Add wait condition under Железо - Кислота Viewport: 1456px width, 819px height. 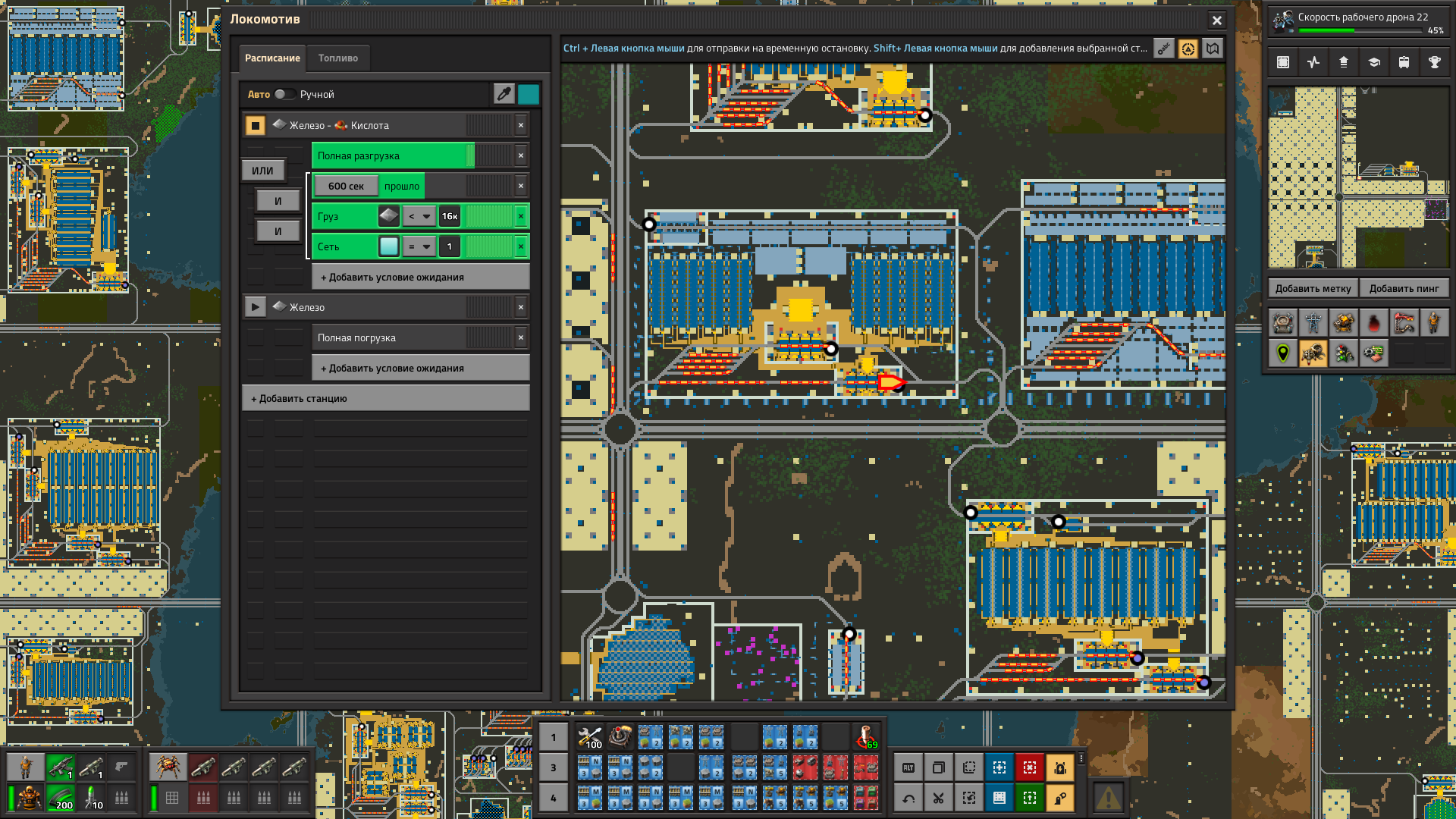pos(421,277)
